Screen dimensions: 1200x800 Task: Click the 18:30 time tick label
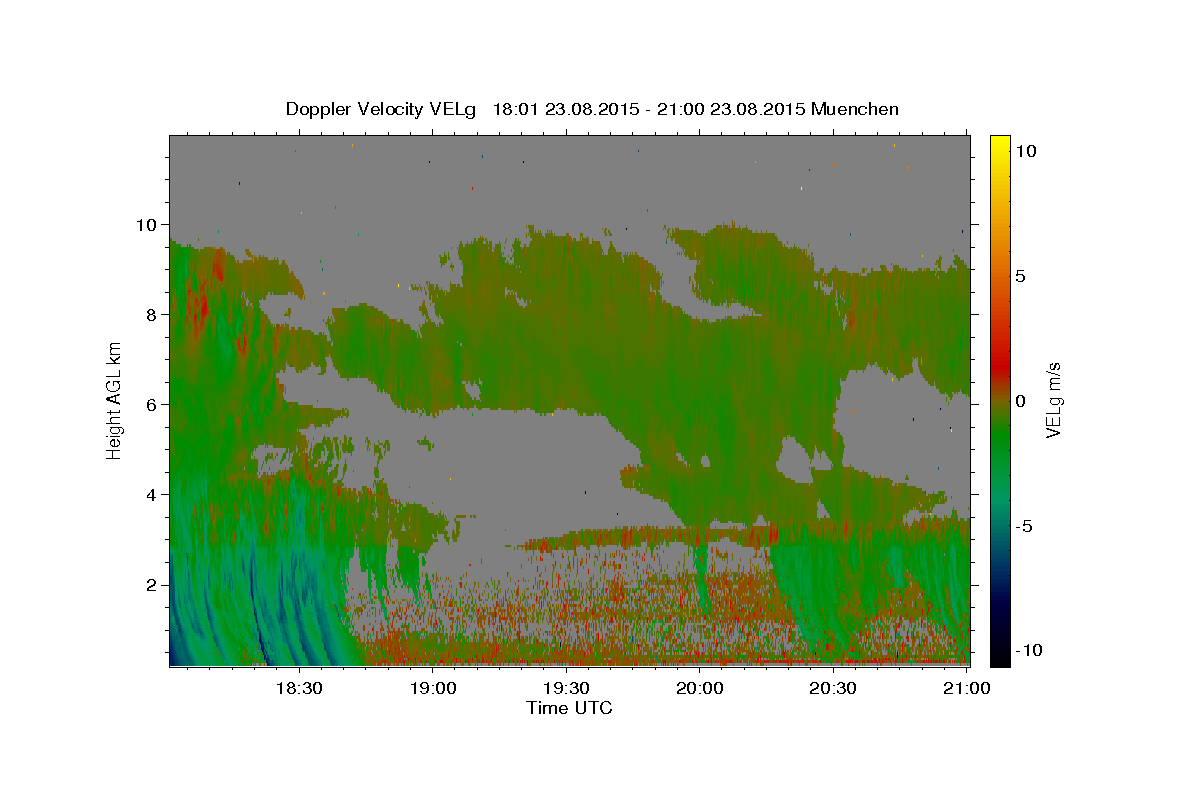click(x=298, y=688)
